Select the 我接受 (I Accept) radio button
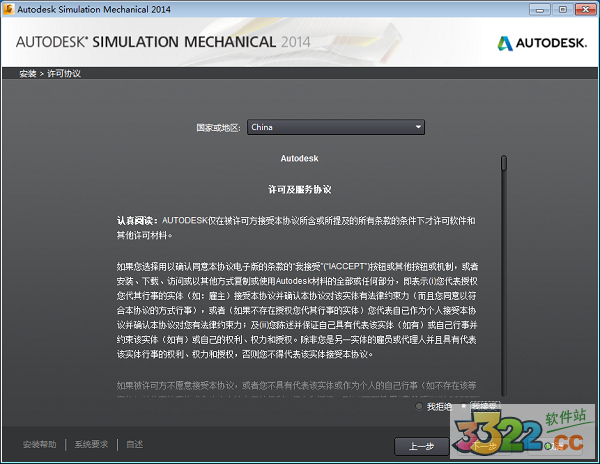Screen dimensions: 600x464 (464, 406)
